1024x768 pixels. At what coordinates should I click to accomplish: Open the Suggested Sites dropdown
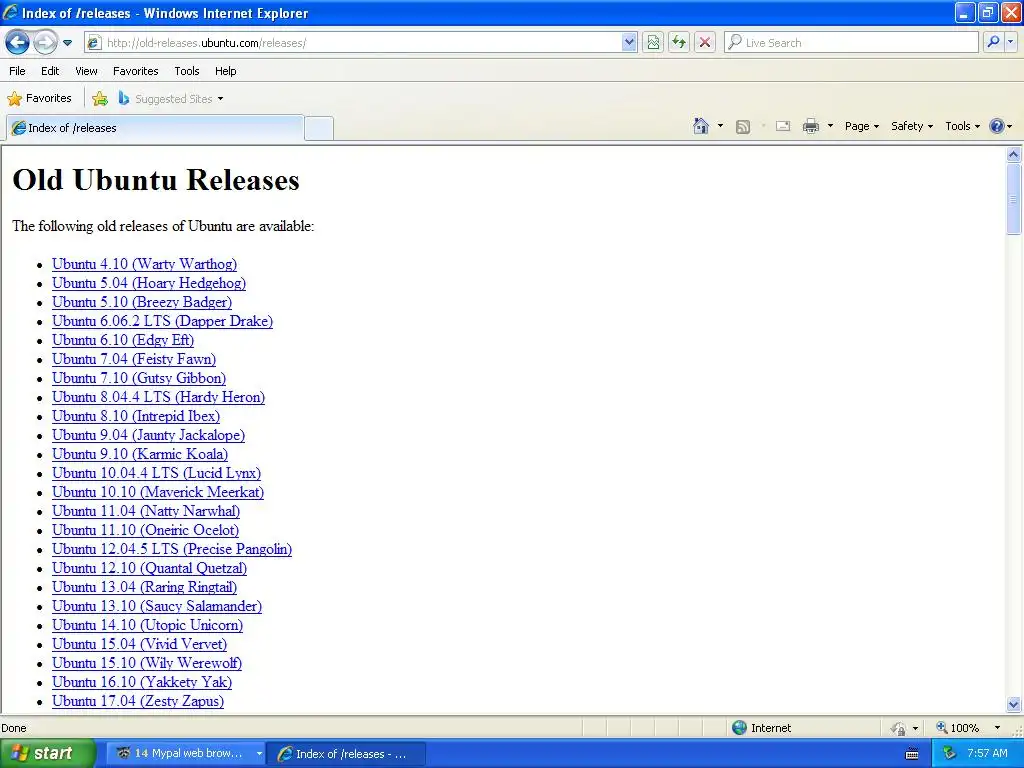[171, 99]
